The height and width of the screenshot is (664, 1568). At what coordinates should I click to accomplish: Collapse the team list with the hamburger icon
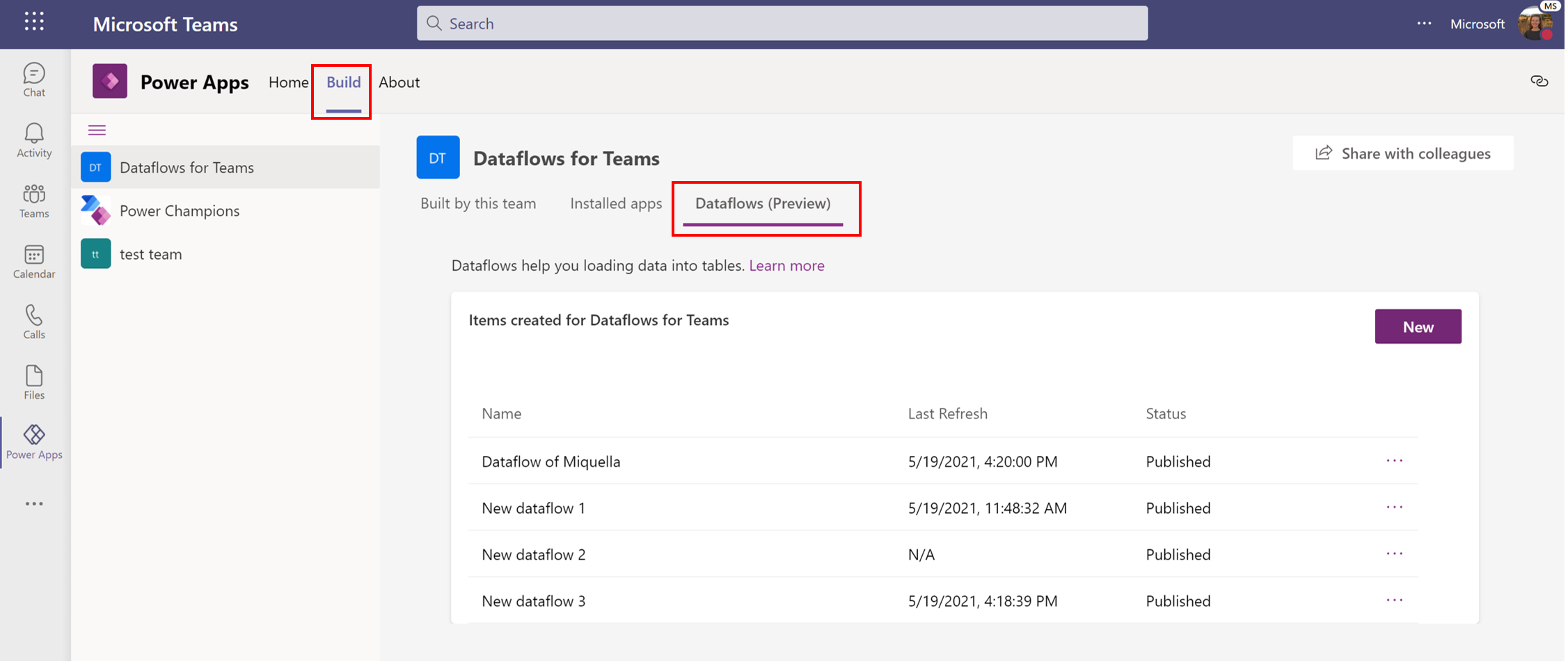coord(97,129)
